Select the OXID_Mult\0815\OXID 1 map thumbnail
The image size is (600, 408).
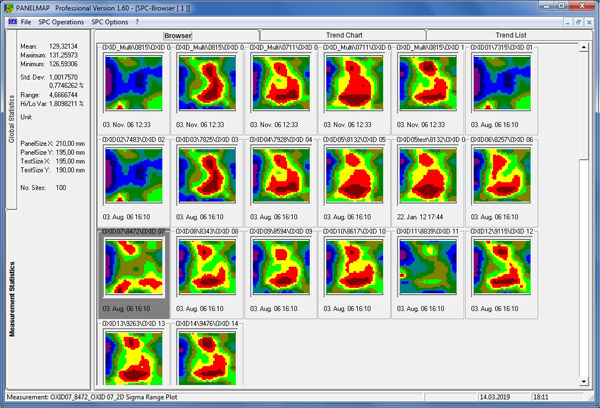428,83
